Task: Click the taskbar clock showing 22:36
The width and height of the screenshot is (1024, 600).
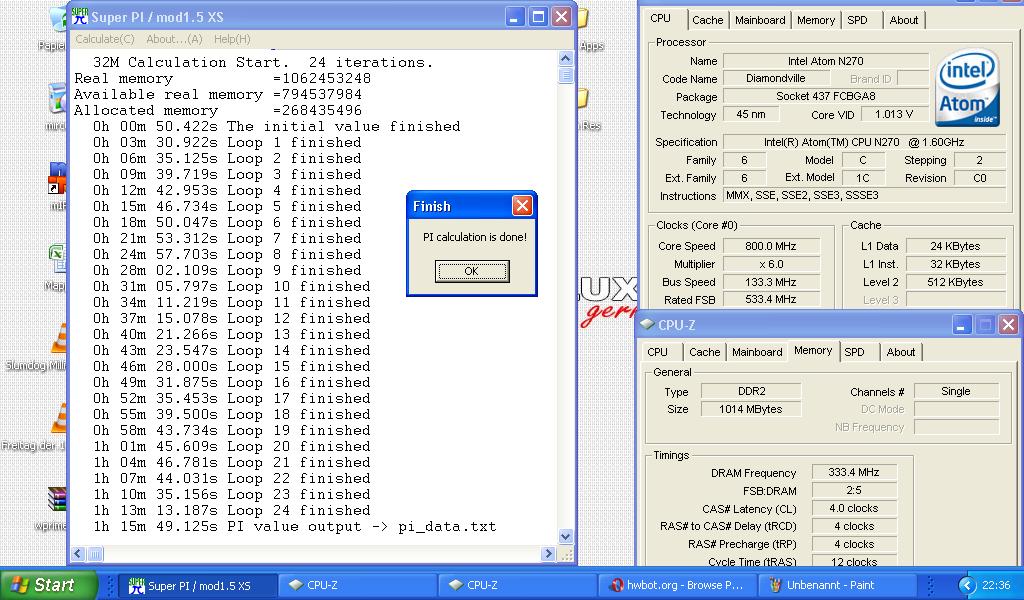Action: pos(996,586)
